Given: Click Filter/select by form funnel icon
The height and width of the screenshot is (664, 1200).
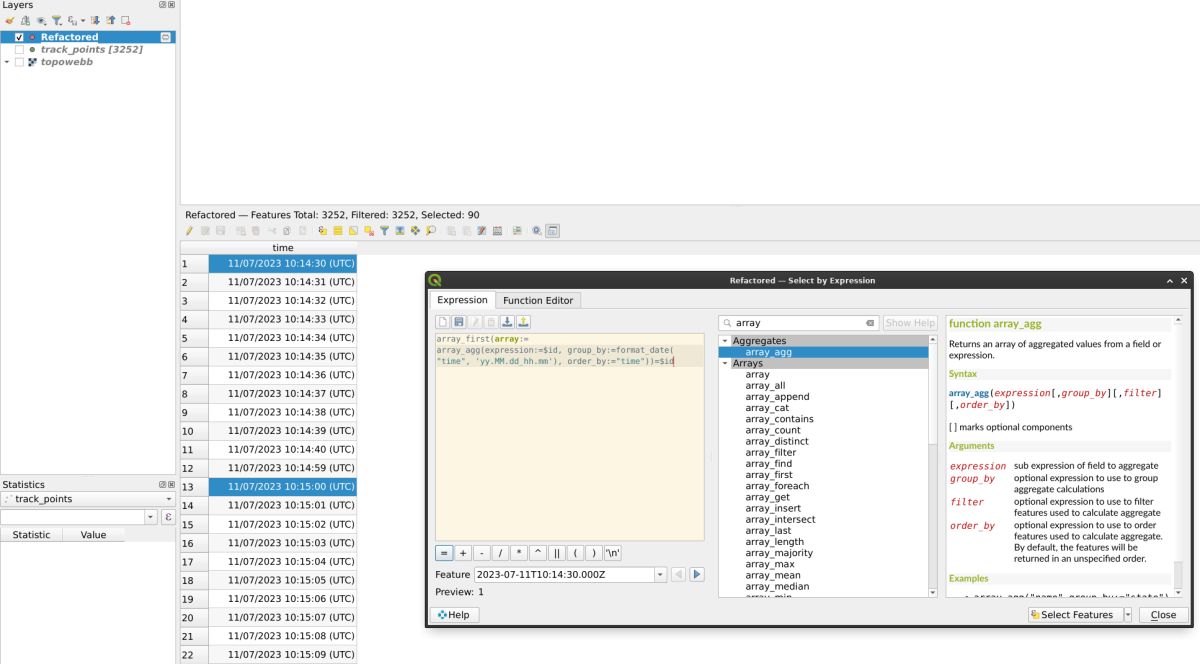Looking at the screenshot, I should (x=384, y=230).
